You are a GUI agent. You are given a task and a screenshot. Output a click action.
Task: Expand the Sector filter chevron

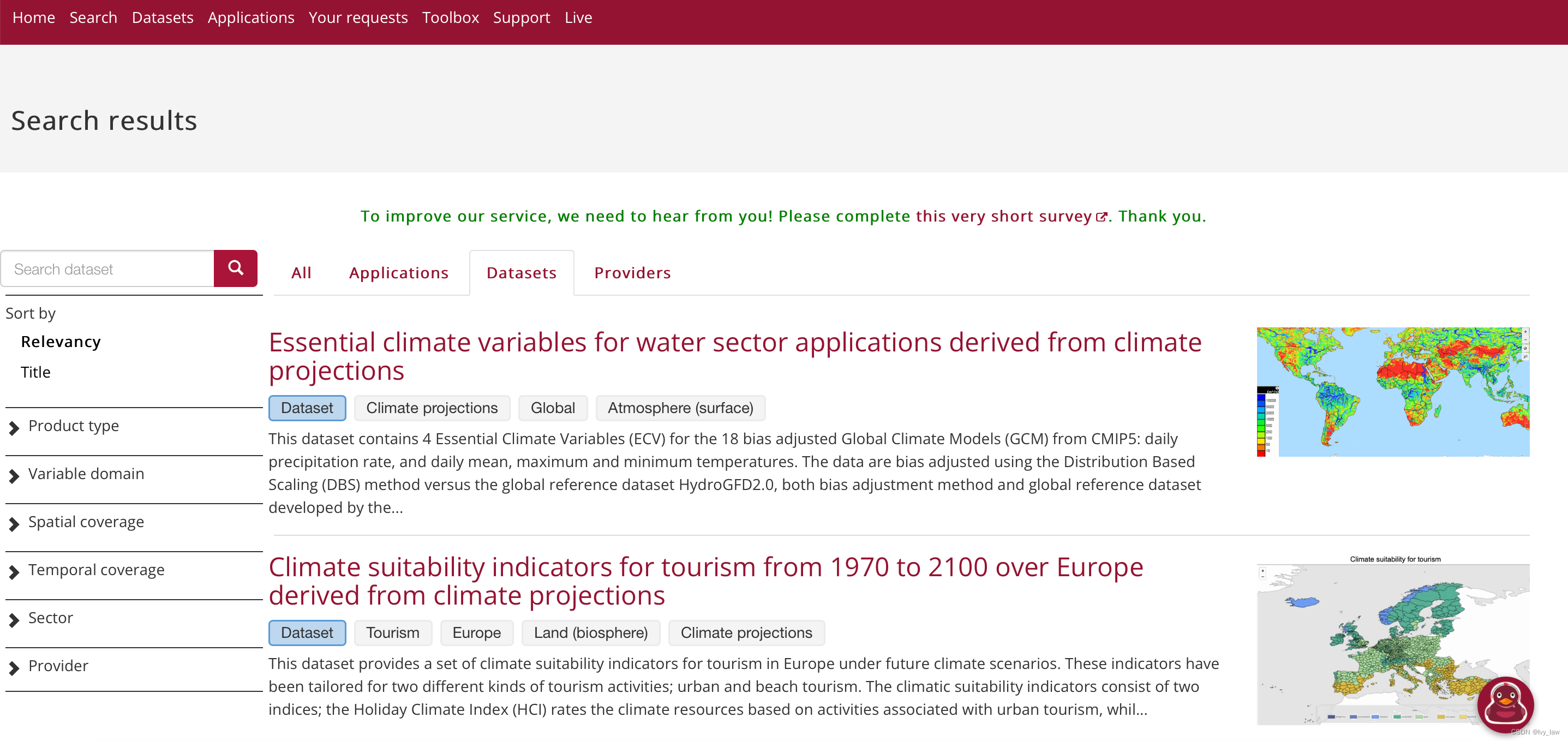pyautogui.click(x=14, y=620)
